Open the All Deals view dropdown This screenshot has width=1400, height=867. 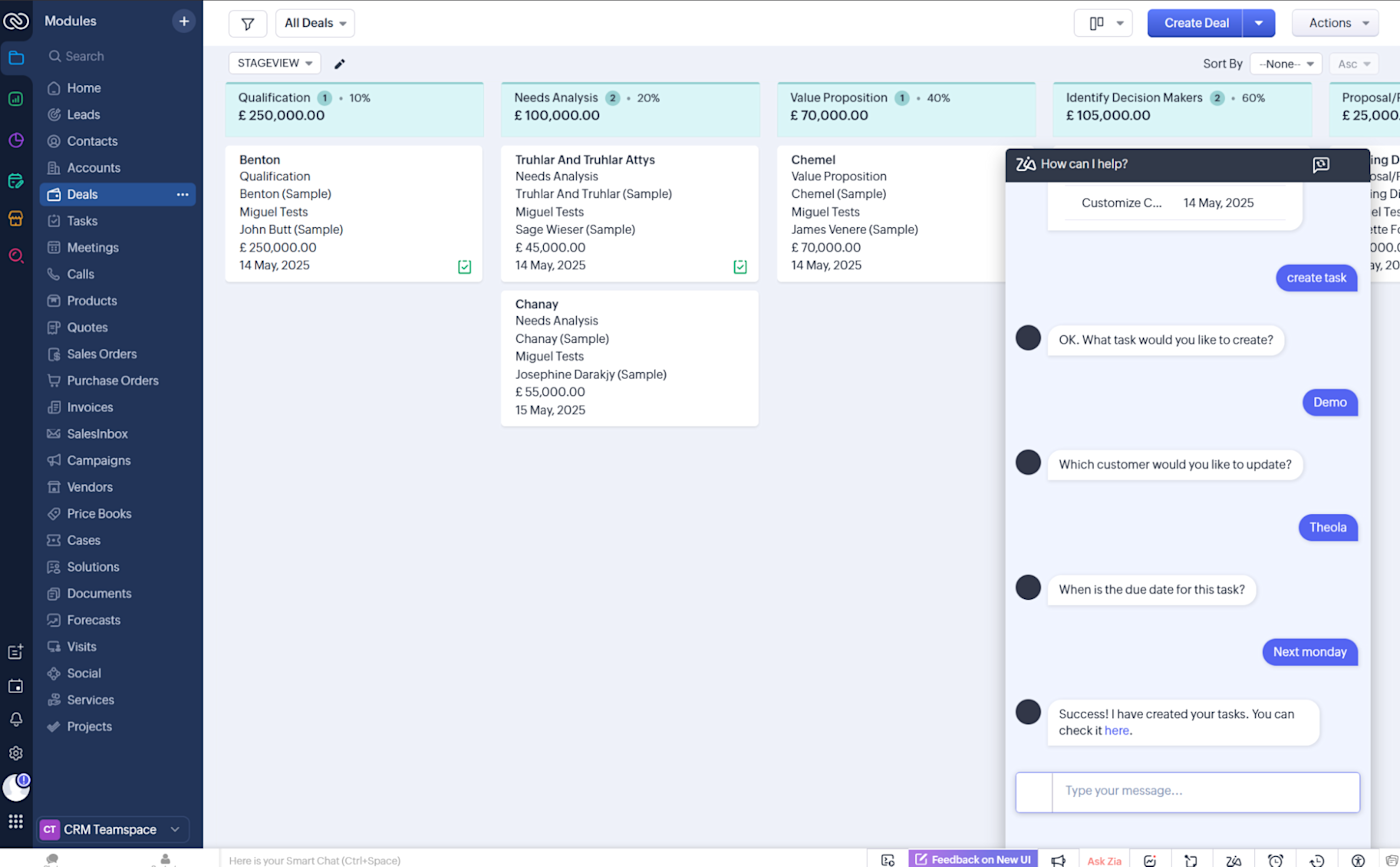pos(315,23)
